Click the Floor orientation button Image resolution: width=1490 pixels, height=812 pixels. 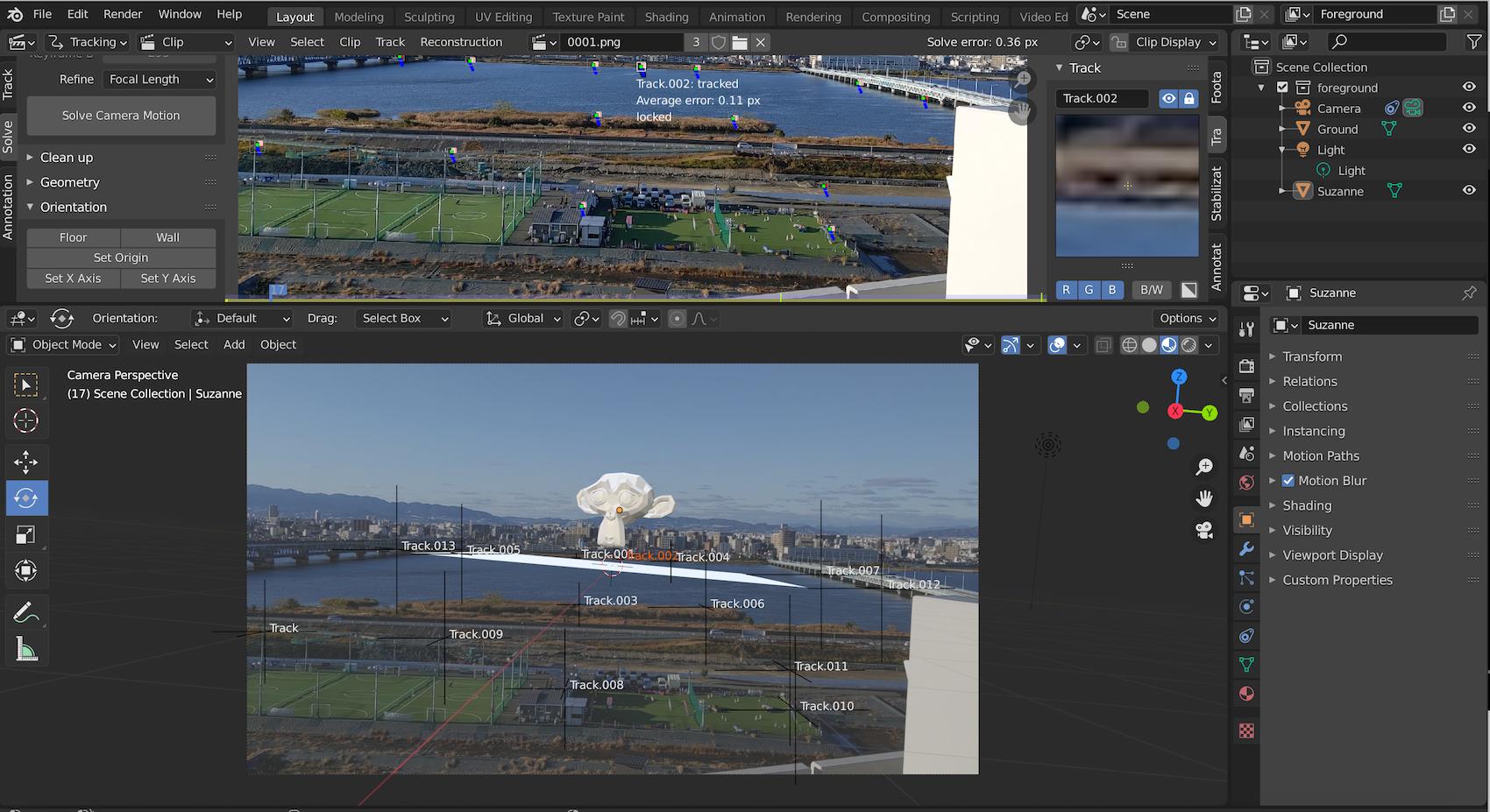point(74,237)
